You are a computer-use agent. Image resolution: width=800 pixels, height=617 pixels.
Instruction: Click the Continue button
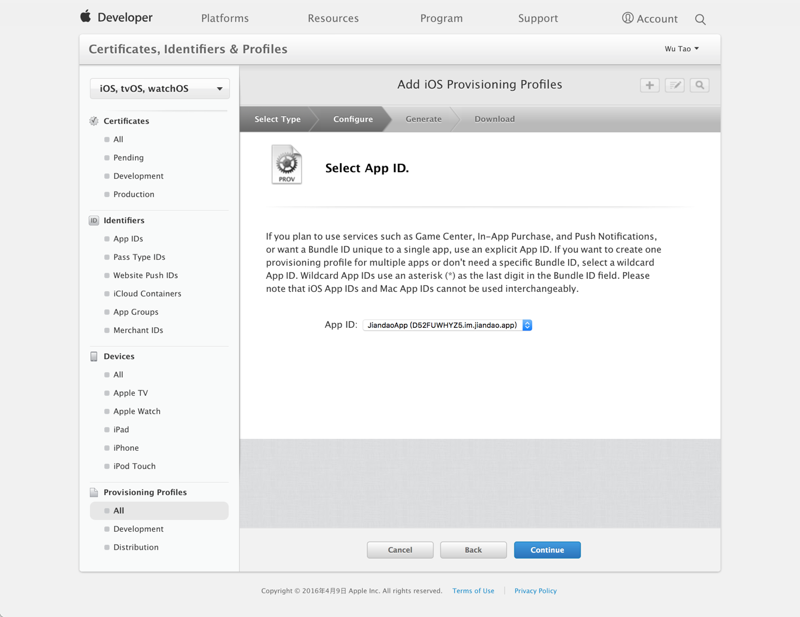[547, 550]
